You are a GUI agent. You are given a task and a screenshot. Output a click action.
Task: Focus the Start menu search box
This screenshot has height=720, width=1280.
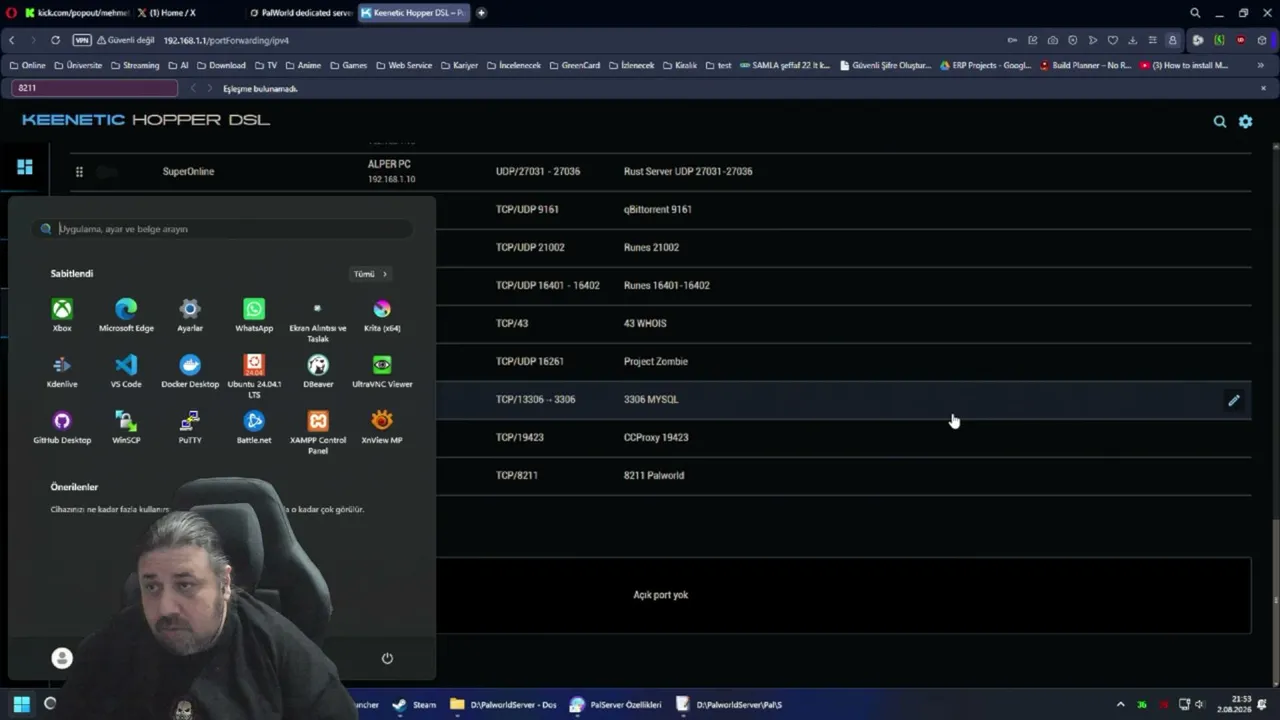[x=222, y=229]
